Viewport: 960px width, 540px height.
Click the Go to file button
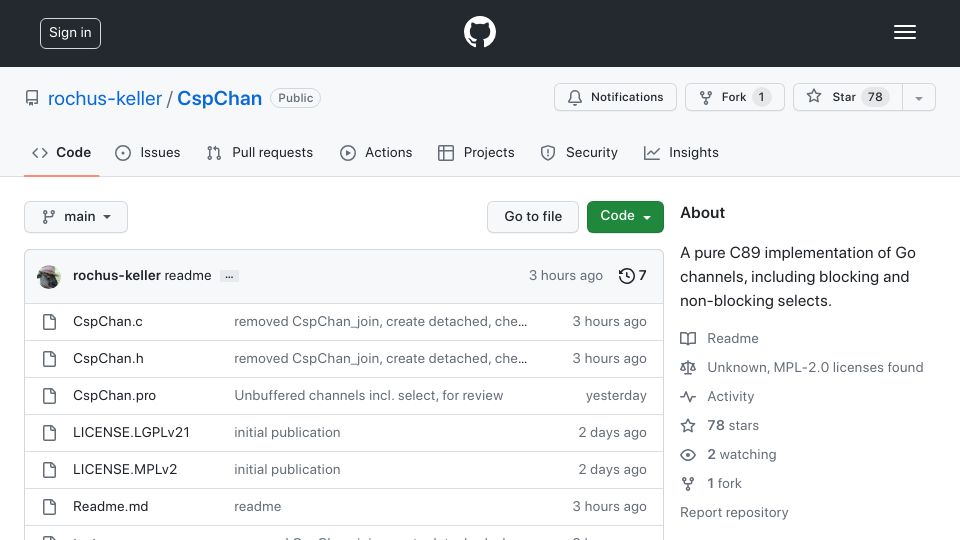coord(533,217)
